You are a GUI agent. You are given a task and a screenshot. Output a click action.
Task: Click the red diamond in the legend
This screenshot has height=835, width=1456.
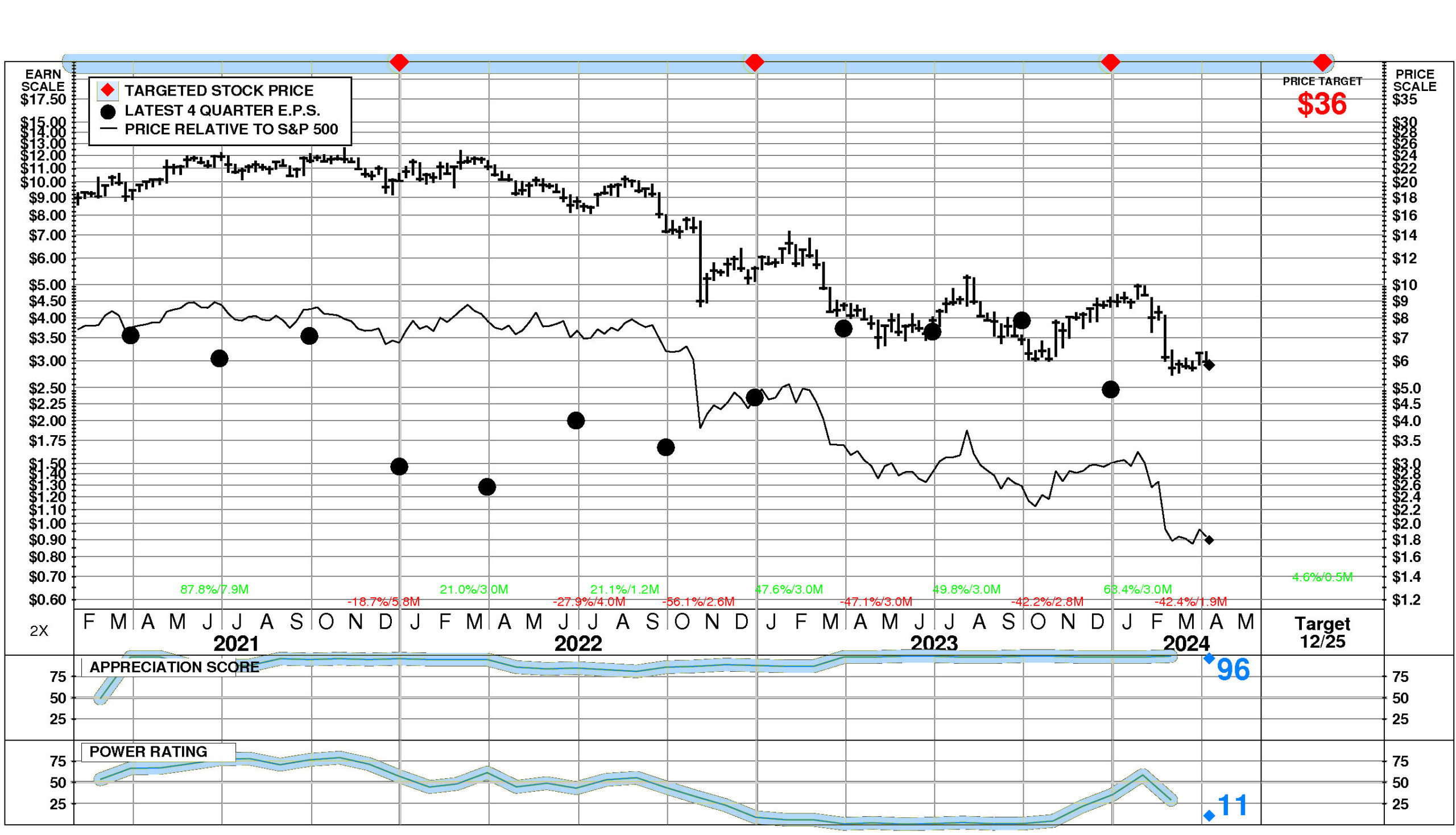pyautogui.click(x=107, y=90)
